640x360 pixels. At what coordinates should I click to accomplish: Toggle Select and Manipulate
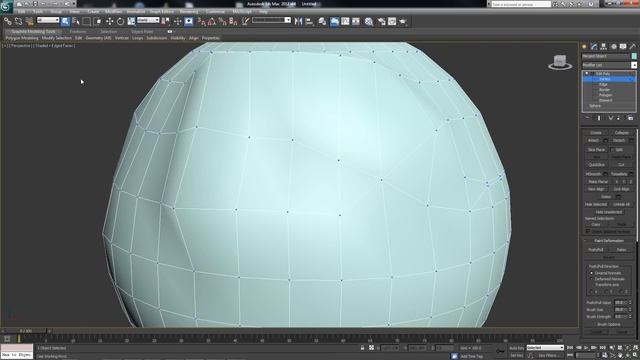178,21
